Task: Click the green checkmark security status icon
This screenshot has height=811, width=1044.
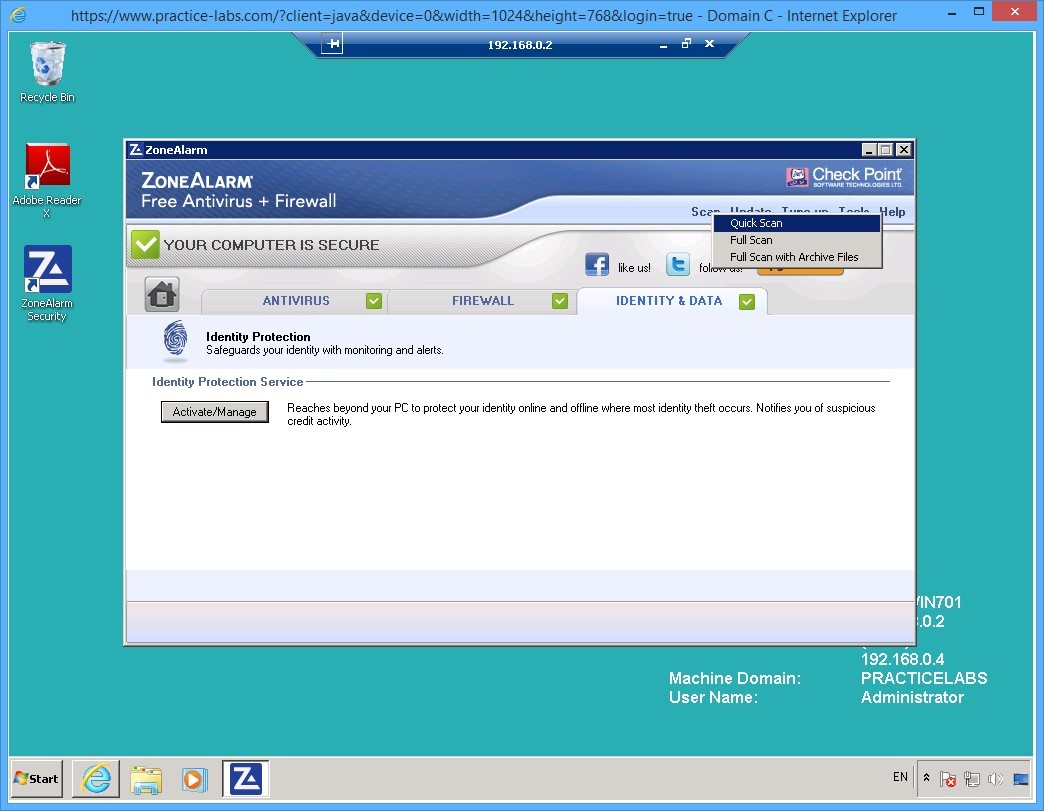Action: click(144, 242)
